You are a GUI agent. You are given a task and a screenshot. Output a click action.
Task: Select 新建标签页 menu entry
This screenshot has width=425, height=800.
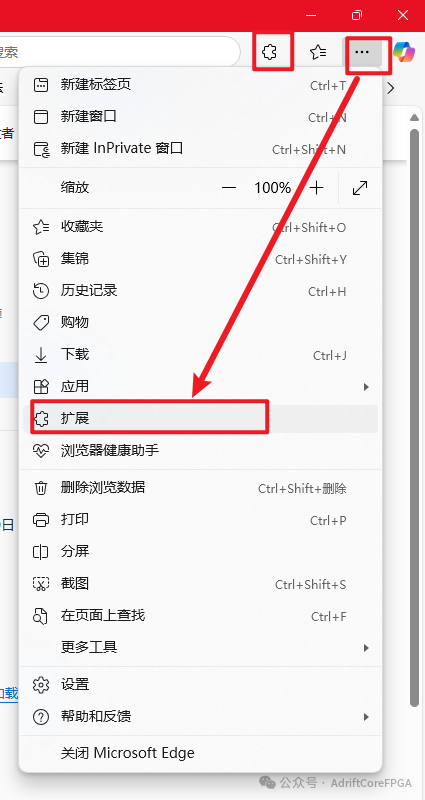201,85
